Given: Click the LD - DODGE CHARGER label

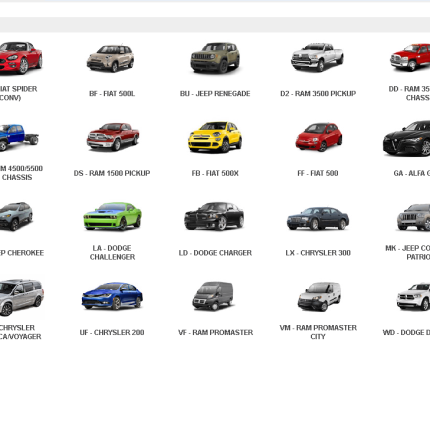Looking at the screenshot, I should point(215,253).
